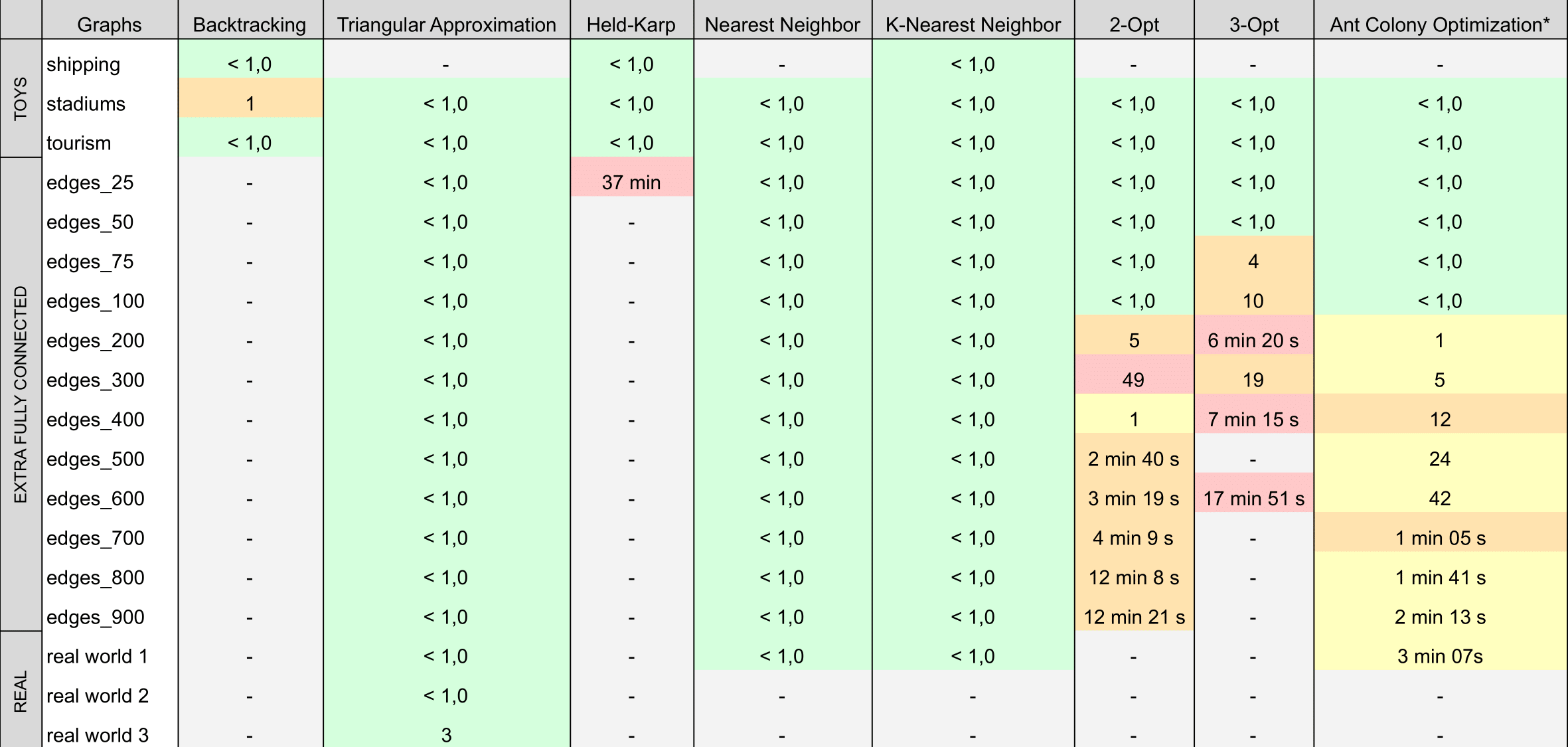Select the 17 min 51 s cell
1568x747 pixels.
(x=1253, y=499)
